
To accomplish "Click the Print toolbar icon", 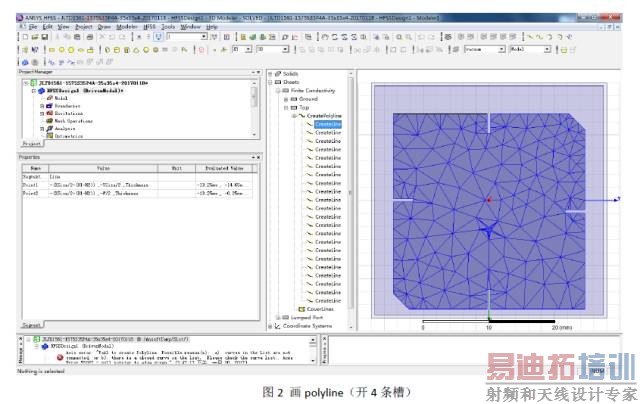I will point(90,37).
